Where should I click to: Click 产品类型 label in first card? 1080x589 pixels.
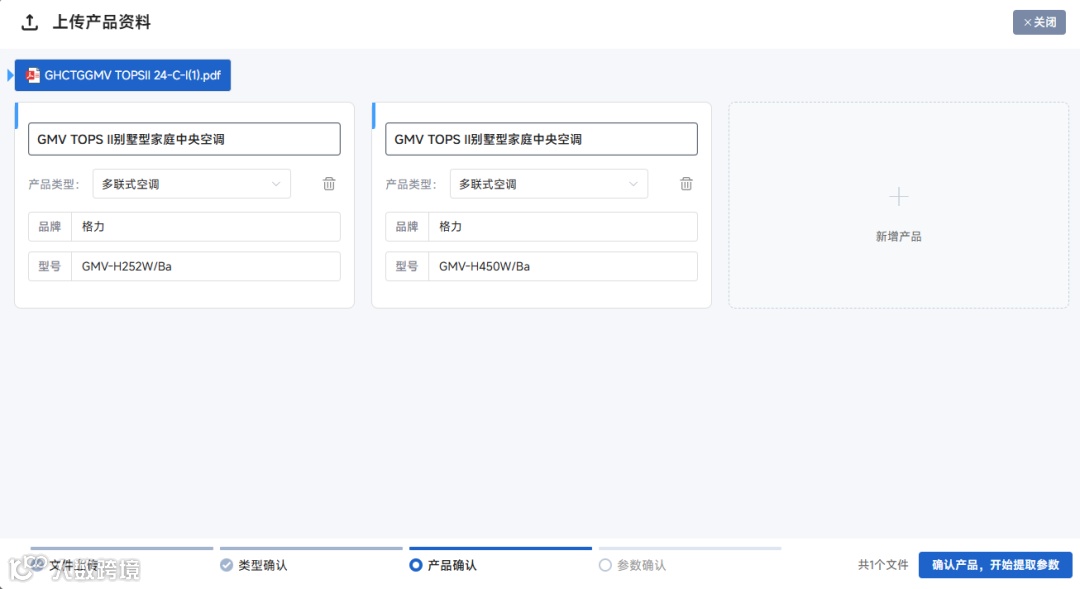(x=54, y=184)
